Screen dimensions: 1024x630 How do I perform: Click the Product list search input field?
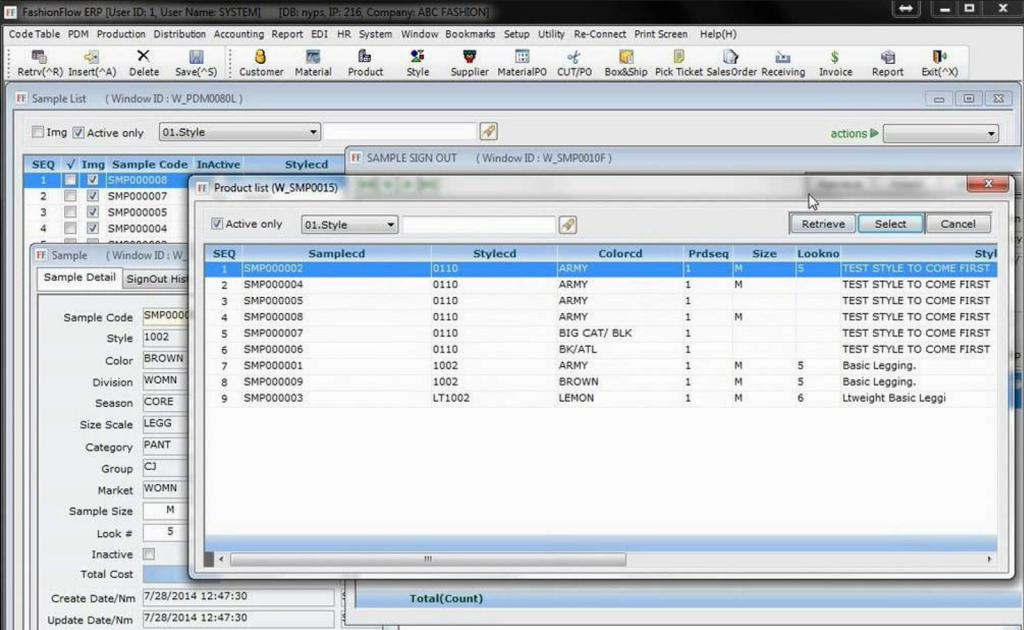coord(479,225)
